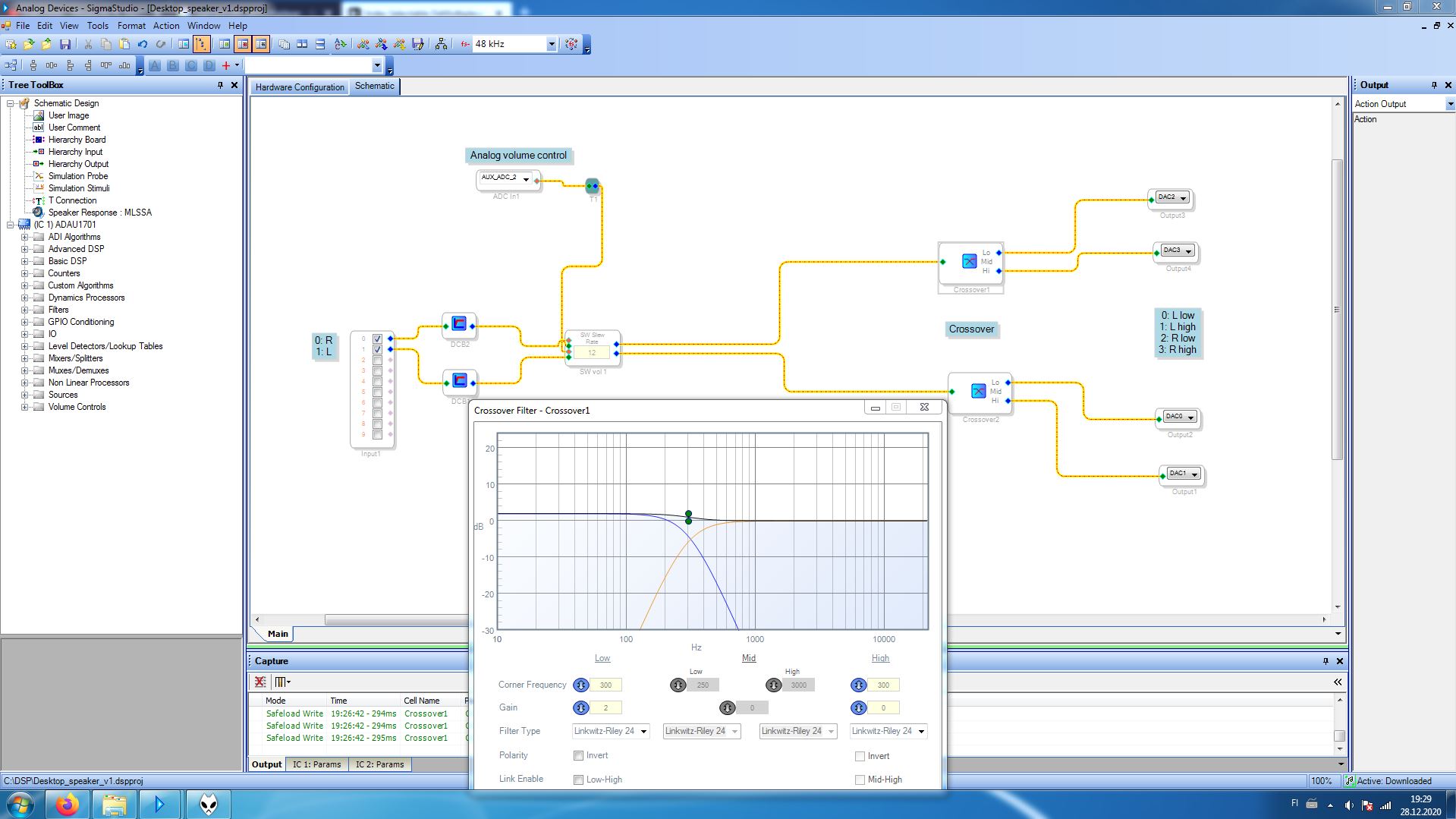Image resolution: width=1456 pixels, height=819 pixels.
Task: Check the High polarity Invert checkbox
Action: point(860,756)
